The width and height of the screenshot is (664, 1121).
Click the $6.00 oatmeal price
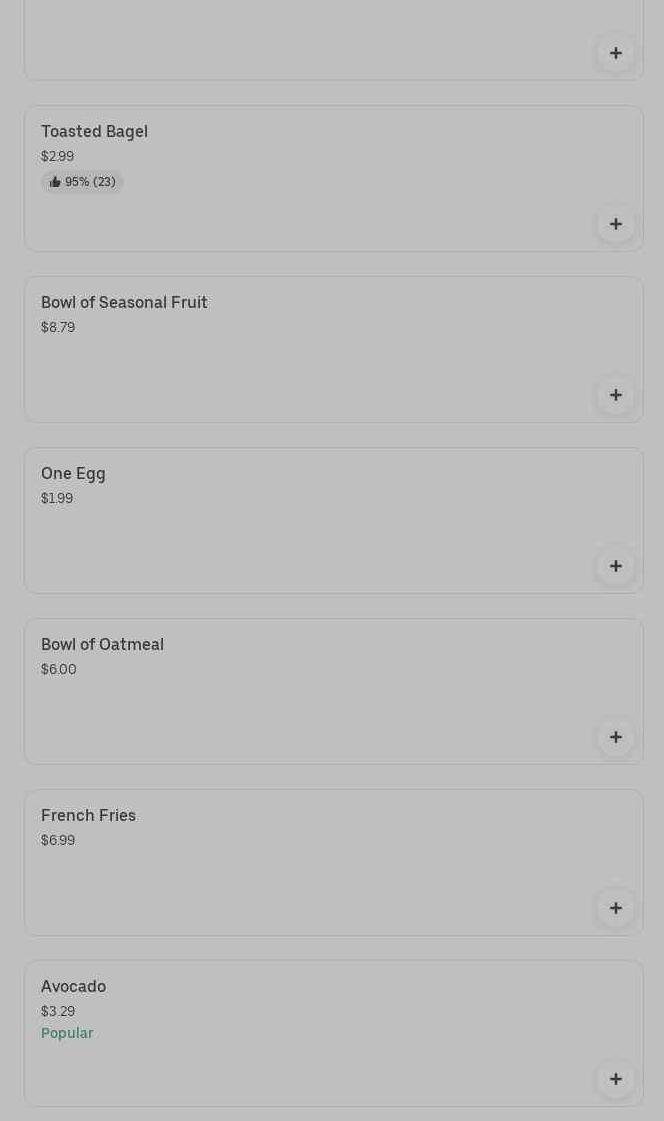tap(58, 669)
